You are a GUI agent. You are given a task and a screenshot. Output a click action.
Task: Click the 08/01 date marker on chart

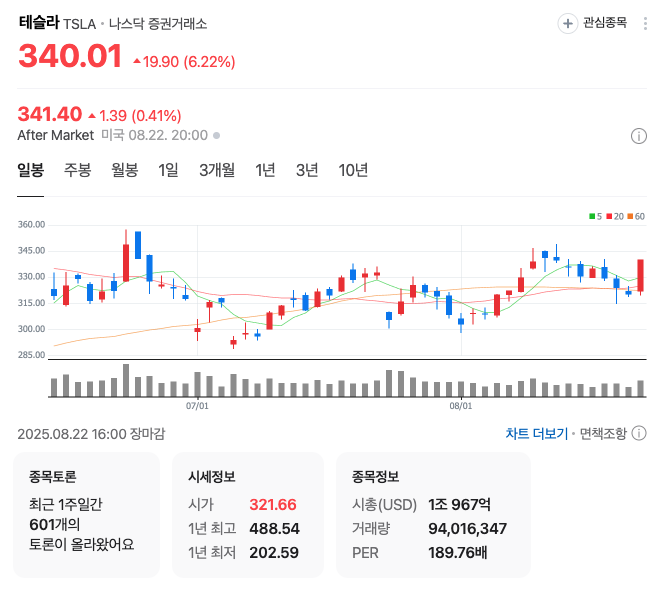coord(461,406)
